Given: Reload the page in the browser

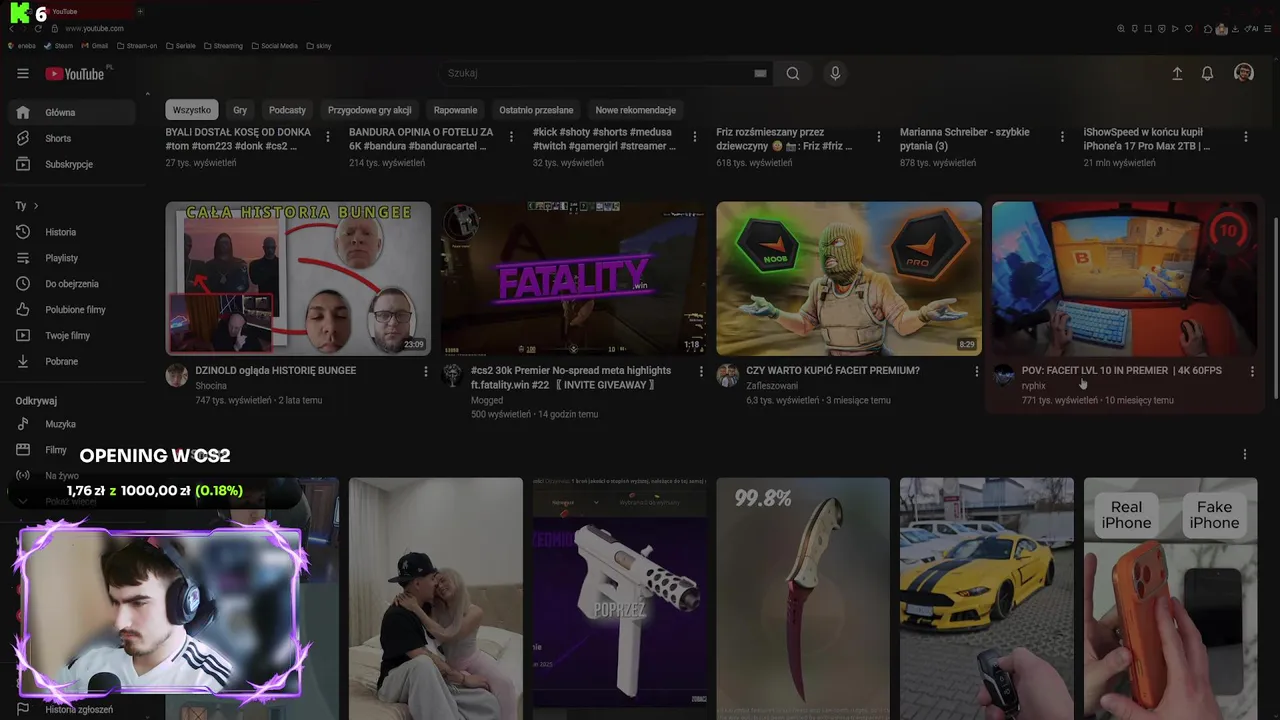Looking at the screenshot, I should [38, 28].
